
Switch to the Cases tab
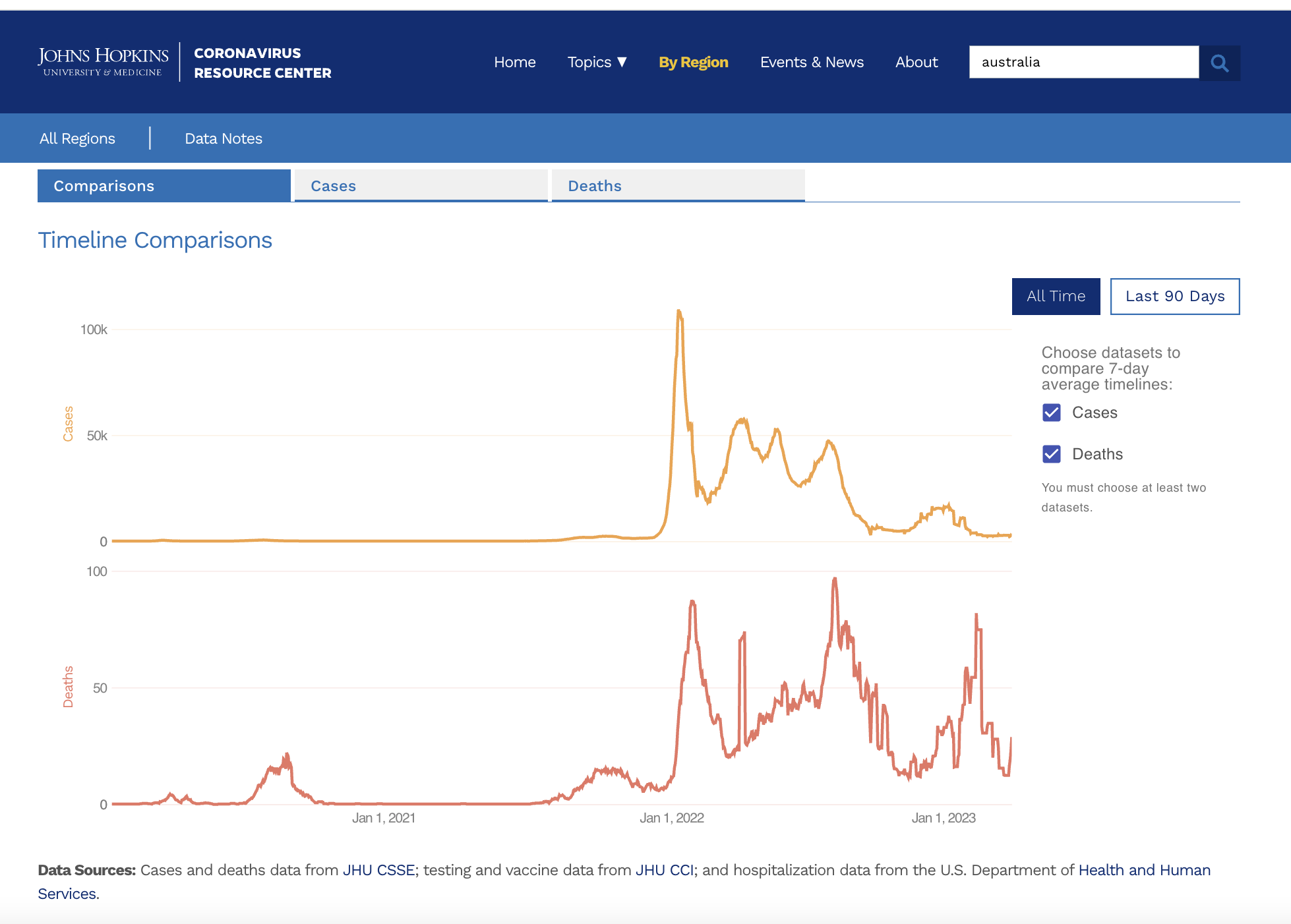pyautogui.click(x=421, y=186)
